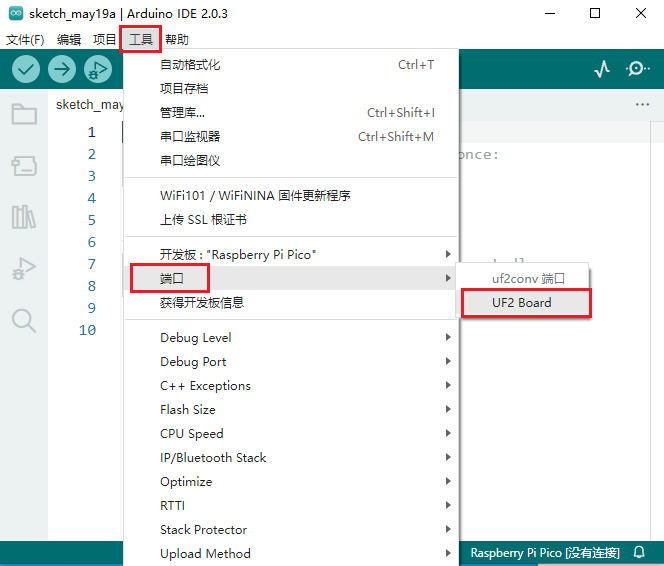Open 串口监视器 from the menu
Screen dimensions: 664x566
coord(291,137)
